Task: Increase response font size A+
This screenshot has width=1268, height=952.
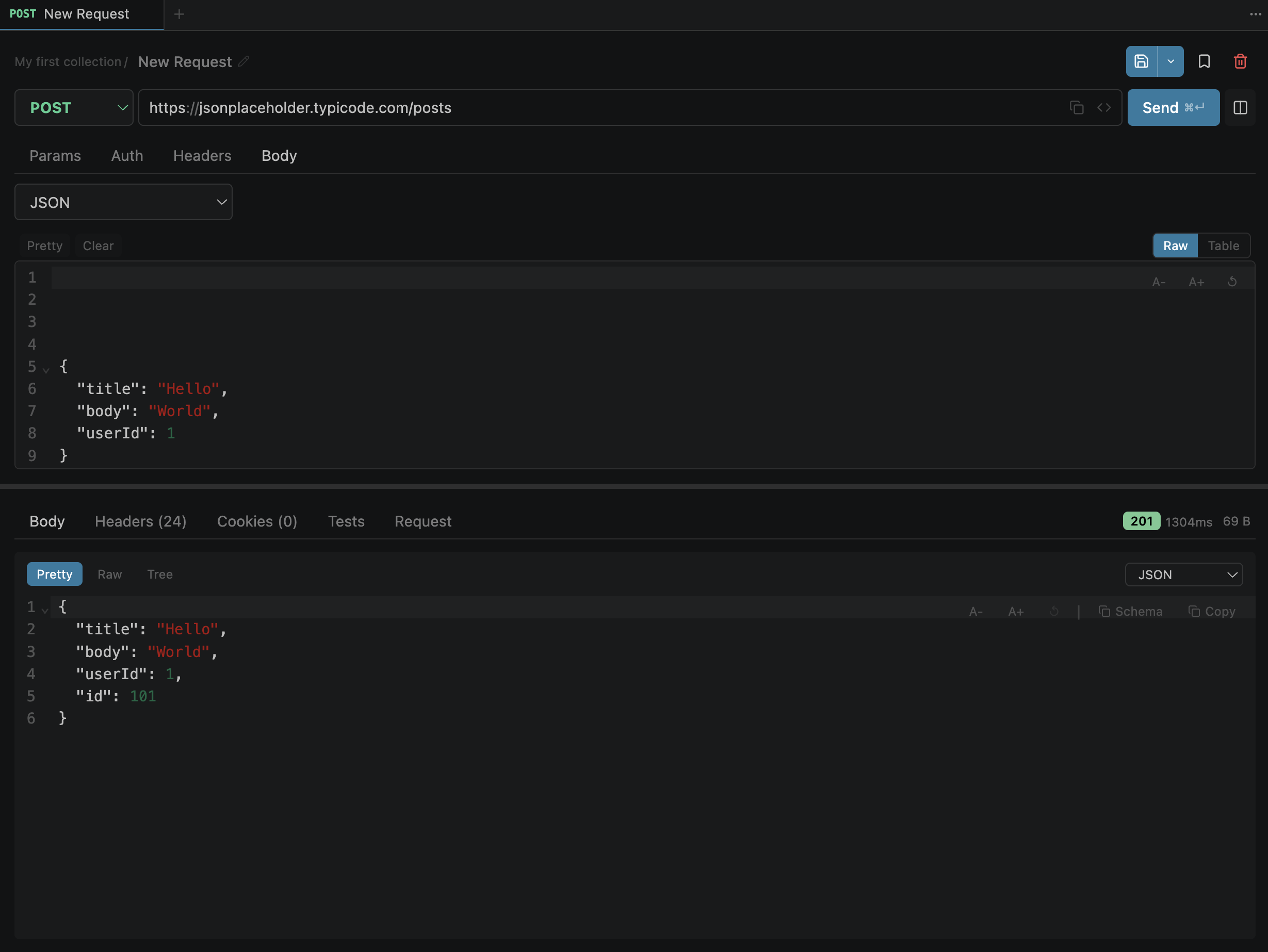Action: [1016, 612]
